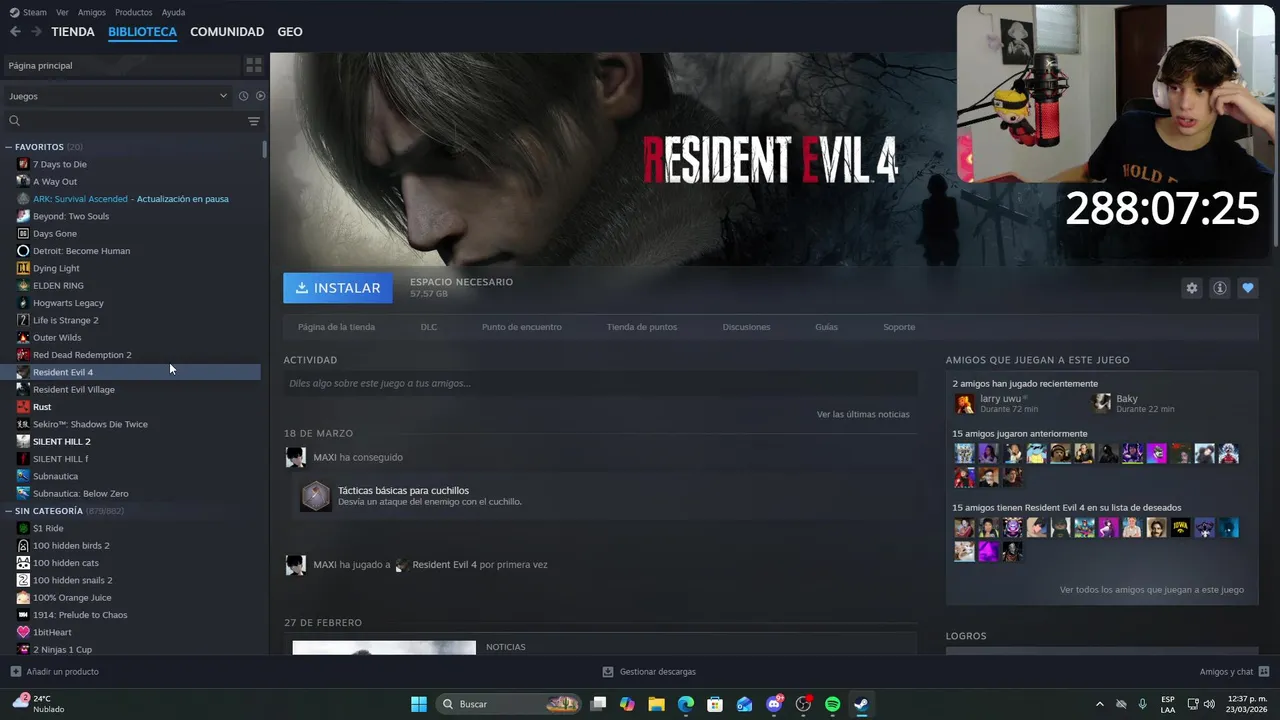The image size is (1280, 720).
Task: Collapse the FAVORITOS category
Action: [x=9, y=147]
